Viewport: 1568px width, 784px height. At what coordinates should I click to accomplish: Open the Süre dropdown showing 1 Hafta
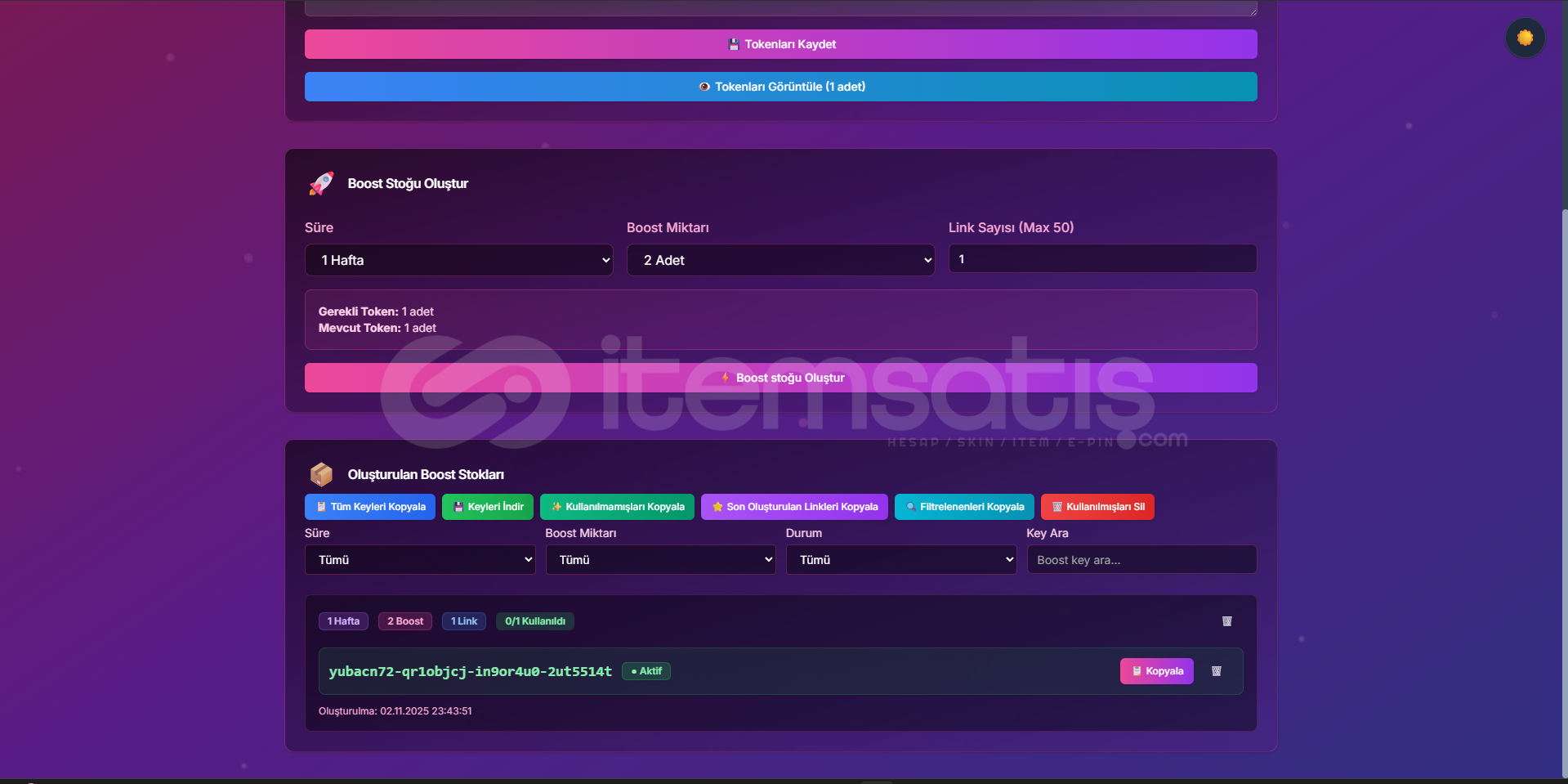458,260
